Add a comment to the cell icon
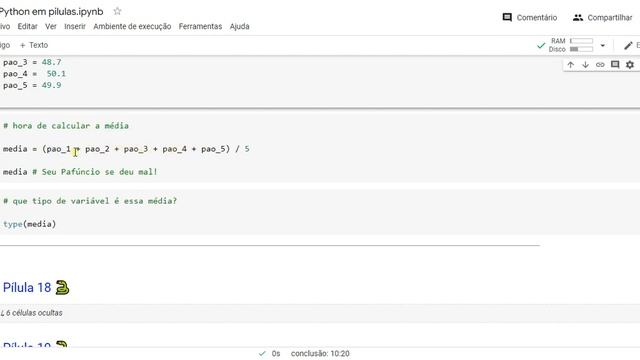The width and height of the screenshot is (640, 360). tap(615, 64)
